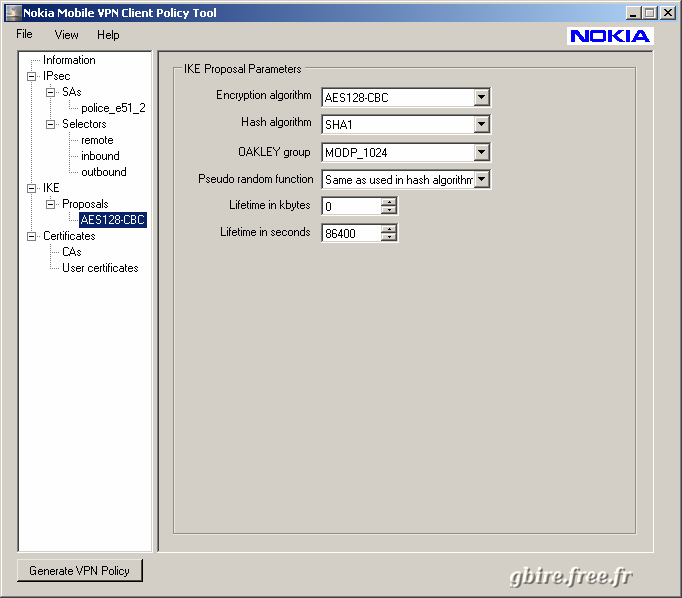Collapse the IPsec tree node

click(x=31, y=76)
